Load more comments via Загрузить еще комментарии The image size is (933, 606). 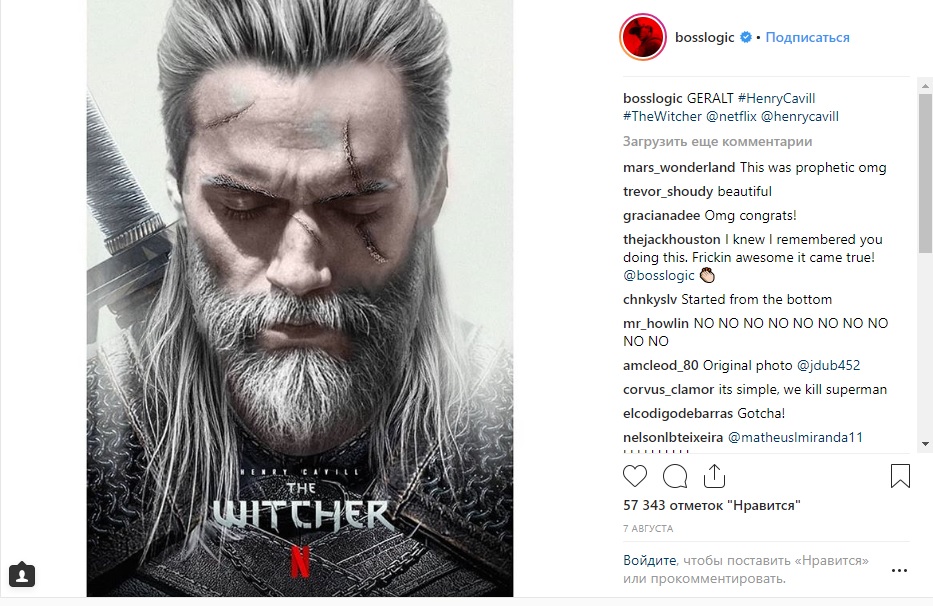717,142
